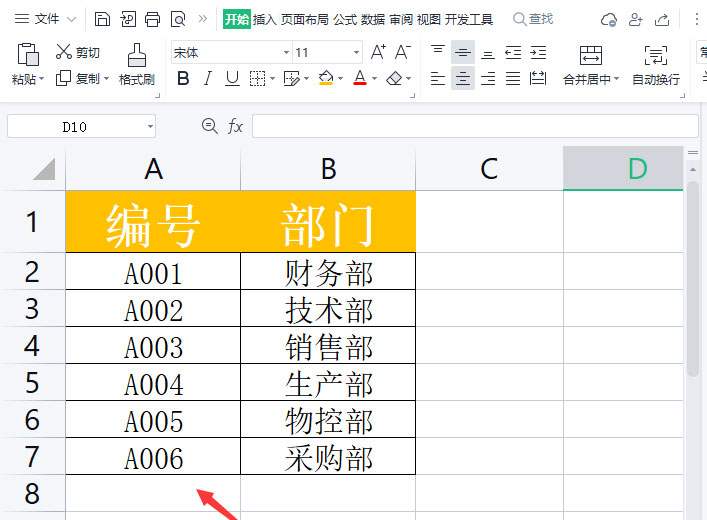Toggle Italic formatting

point(207,78)
